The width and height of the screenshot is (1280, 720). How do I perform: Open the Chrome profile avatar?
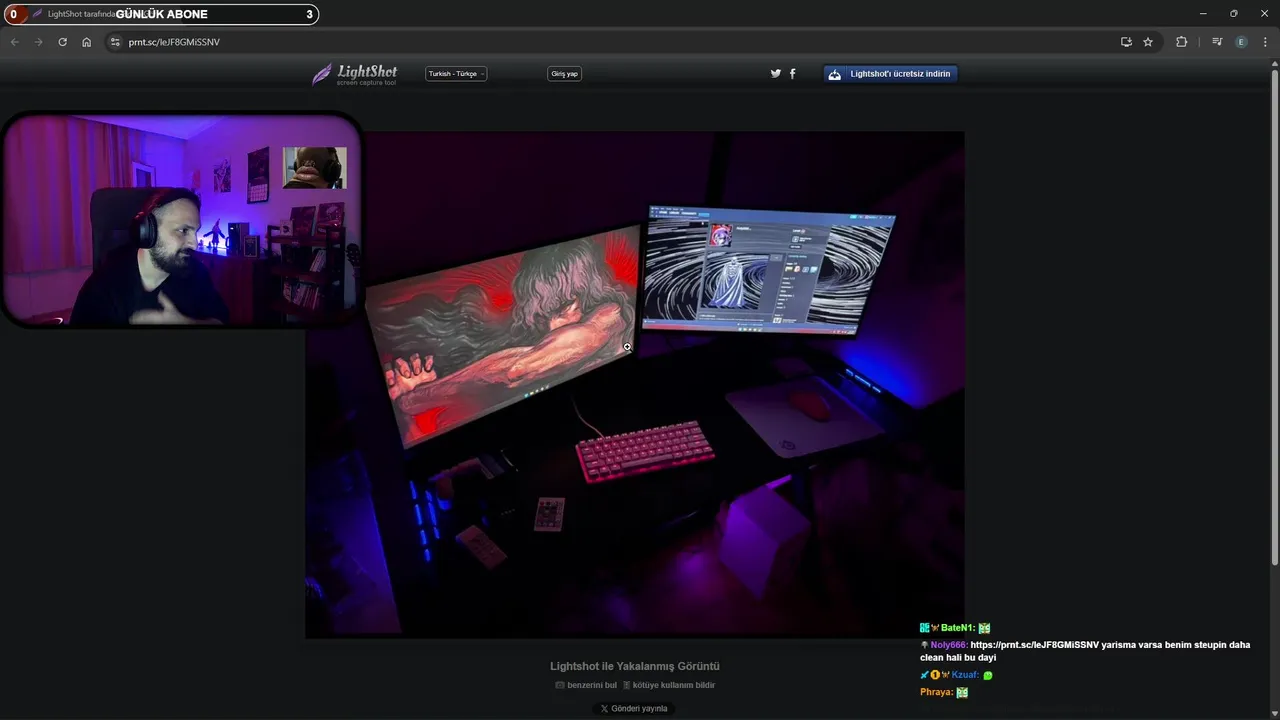(x=1241, y=42)
